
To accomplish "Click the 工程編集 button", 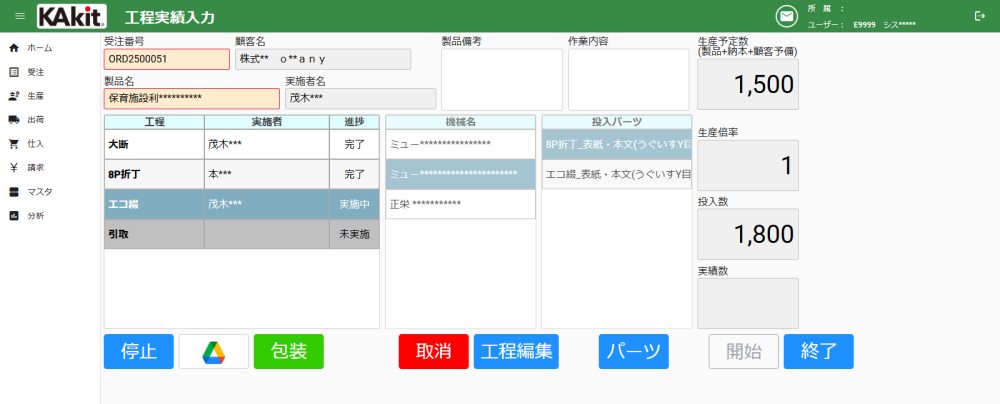I will (515, 351).
